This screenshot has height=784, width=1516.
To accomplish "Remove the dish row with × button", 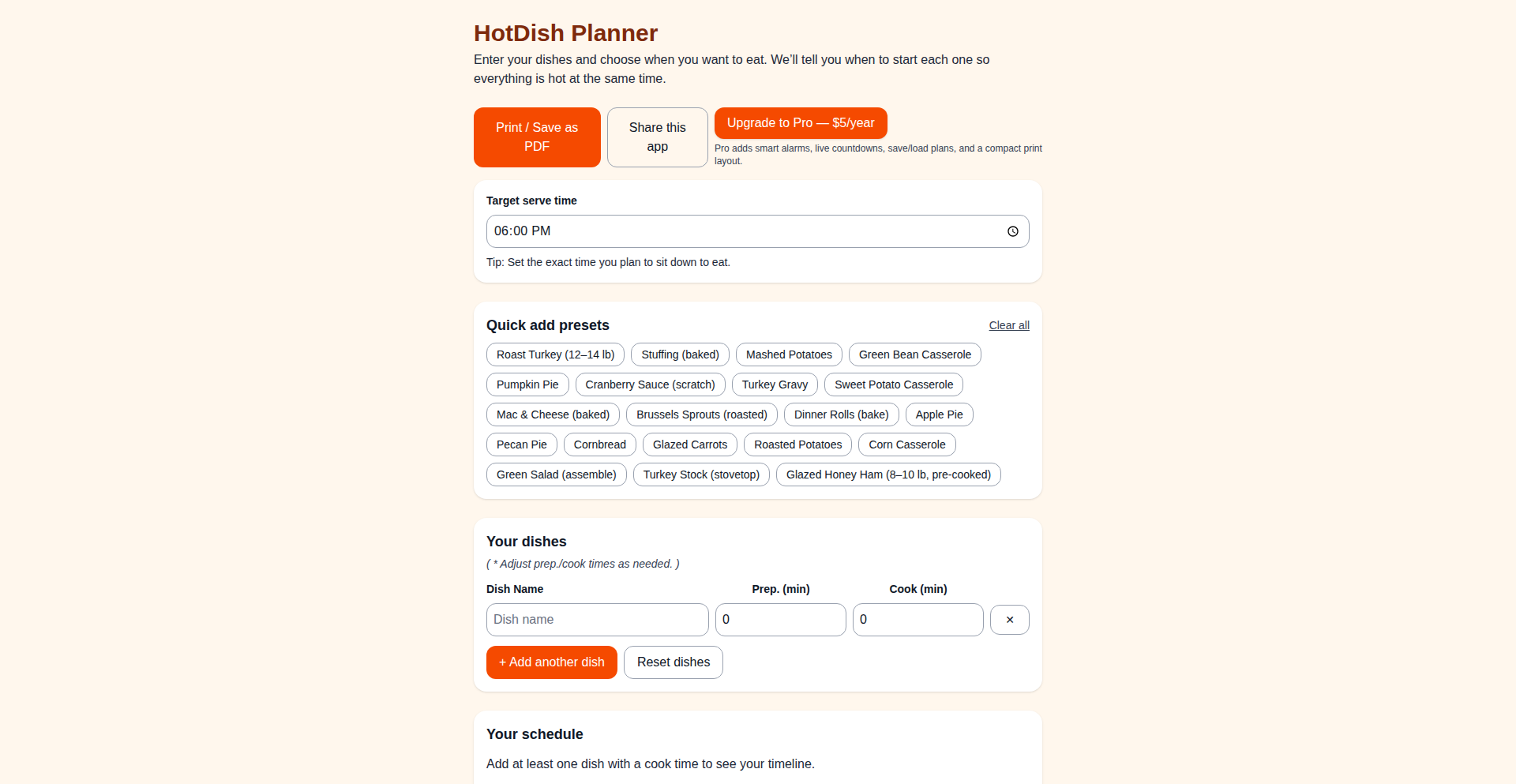I will [1009, 620].
